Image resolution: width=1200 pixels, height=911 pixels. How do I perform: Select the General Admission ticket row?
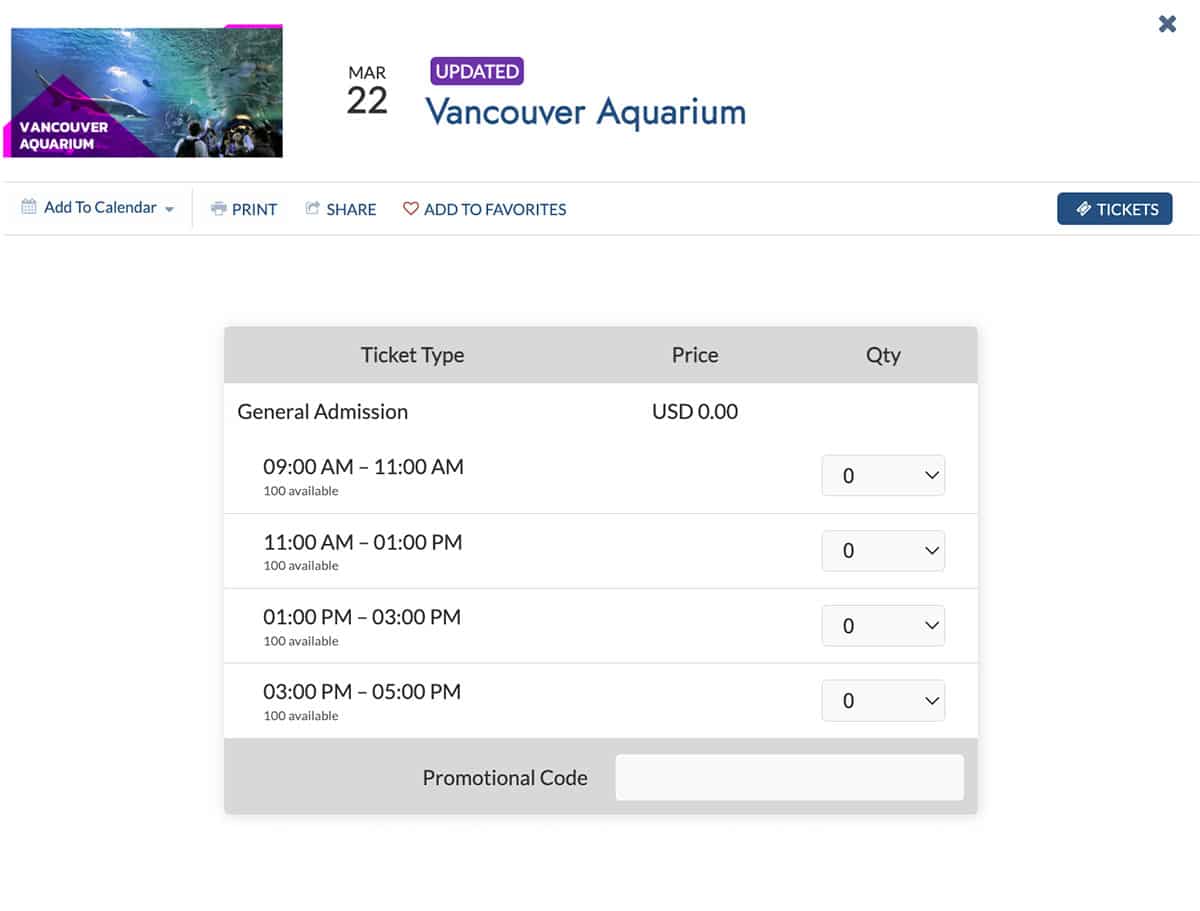pyautogui.click(x=322, y=411)
